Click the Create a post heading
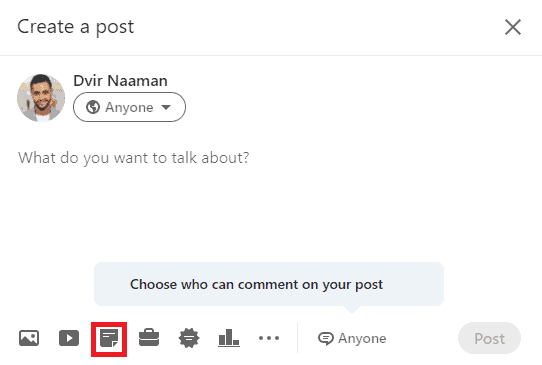 [76, 27]
